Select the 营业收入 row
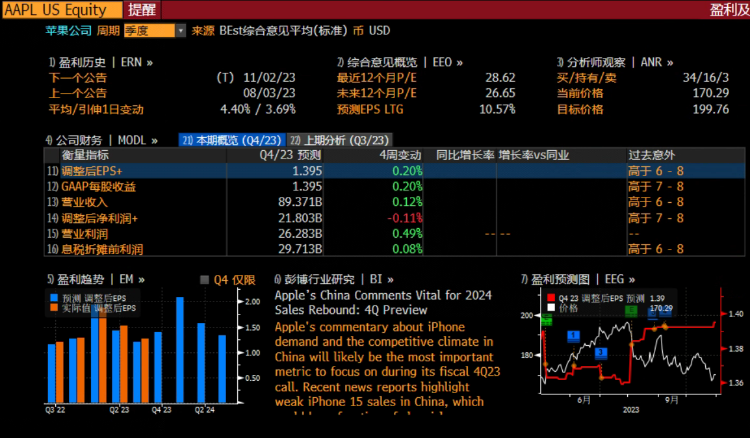The width and height of the screenshot is (750, 438). point(395,202)
